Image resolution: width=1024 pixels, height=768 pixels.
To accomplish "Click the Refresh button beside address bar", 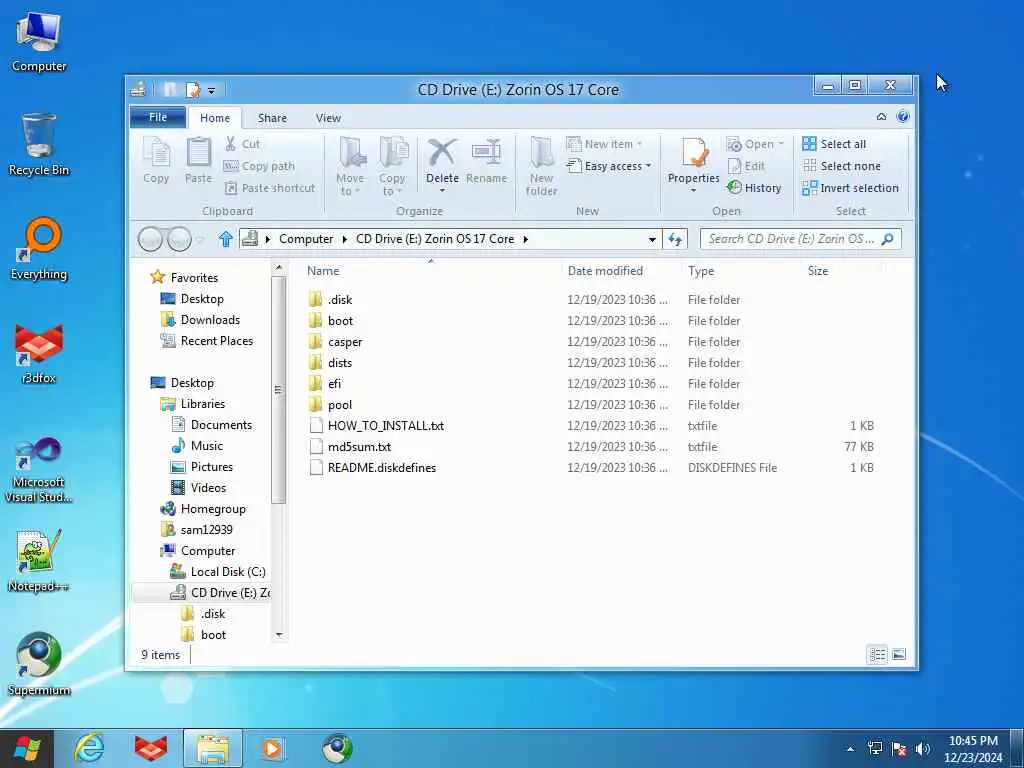I will point(675,239).
